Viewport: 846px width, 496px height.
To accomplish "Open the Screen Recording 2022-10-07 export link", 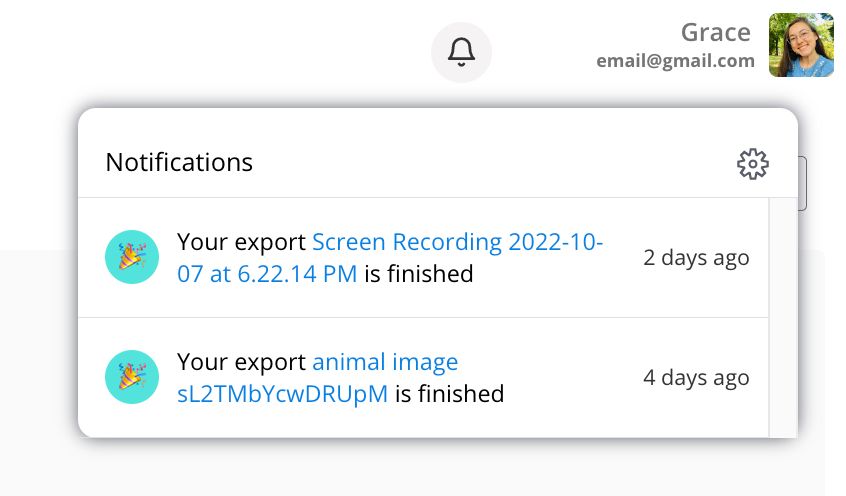I will click(x=406, y=243).
